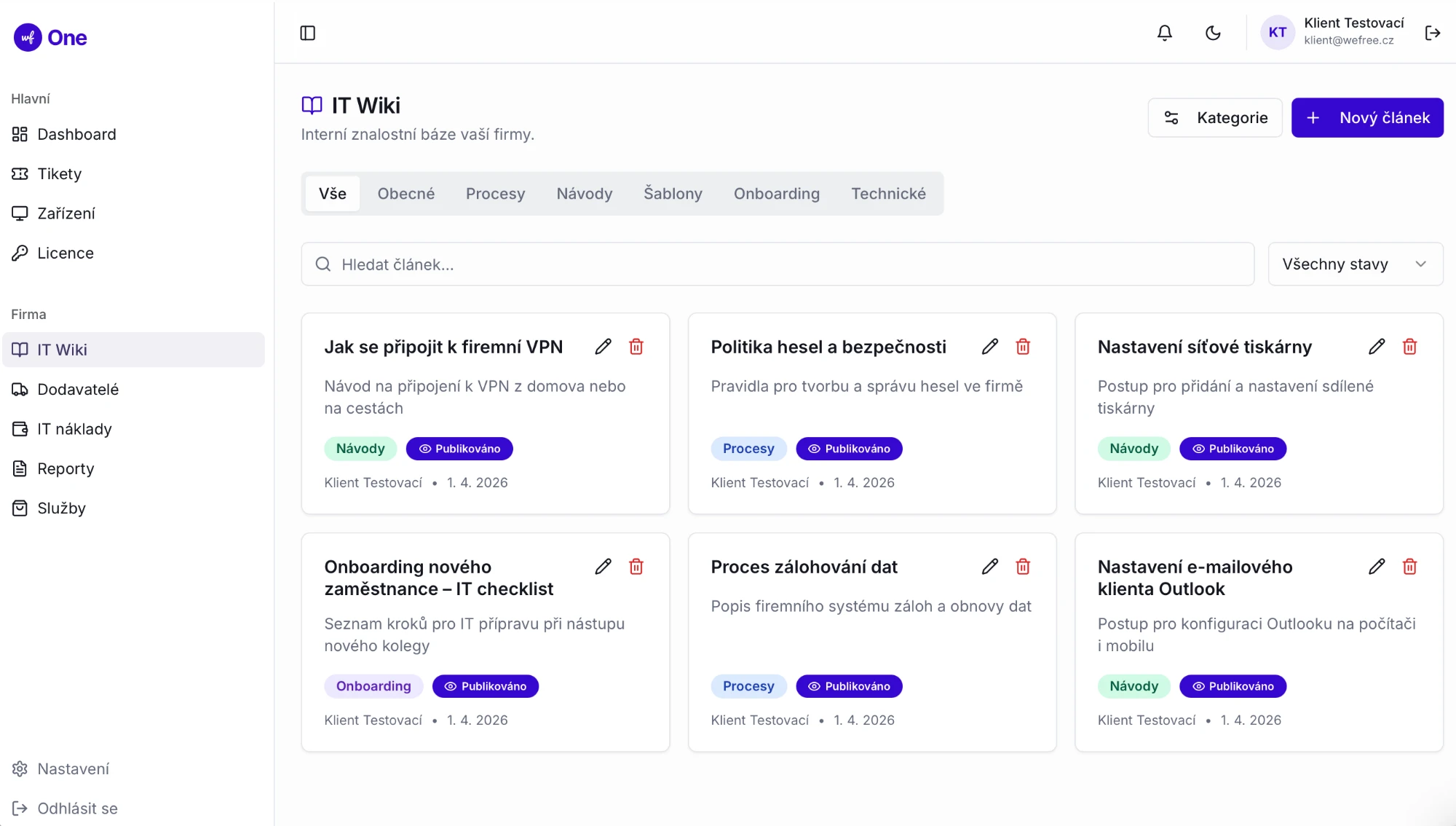
Task: Open the 'Všechny stavy' status dropdown
Action: click(1356, 264)
